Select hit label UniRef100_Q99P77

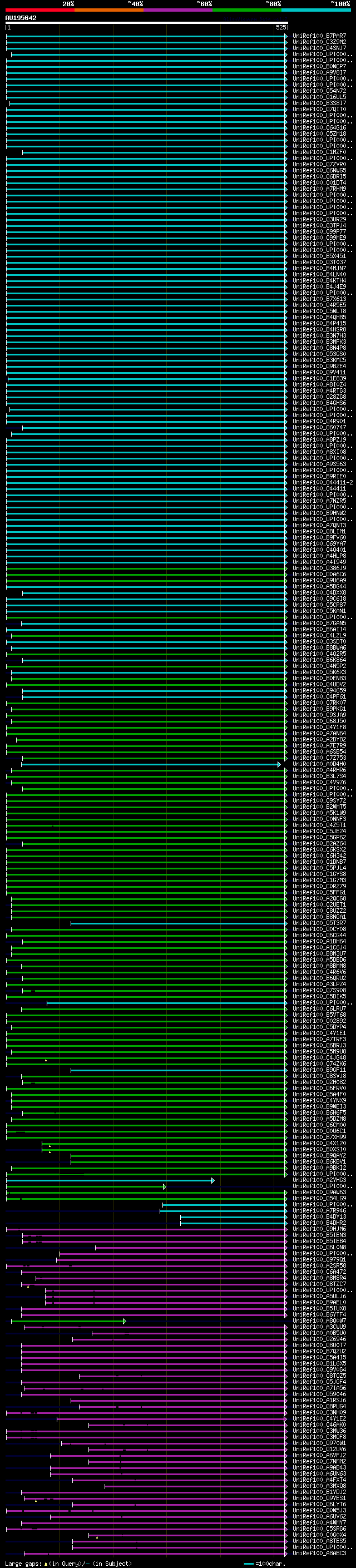[319, 232]
